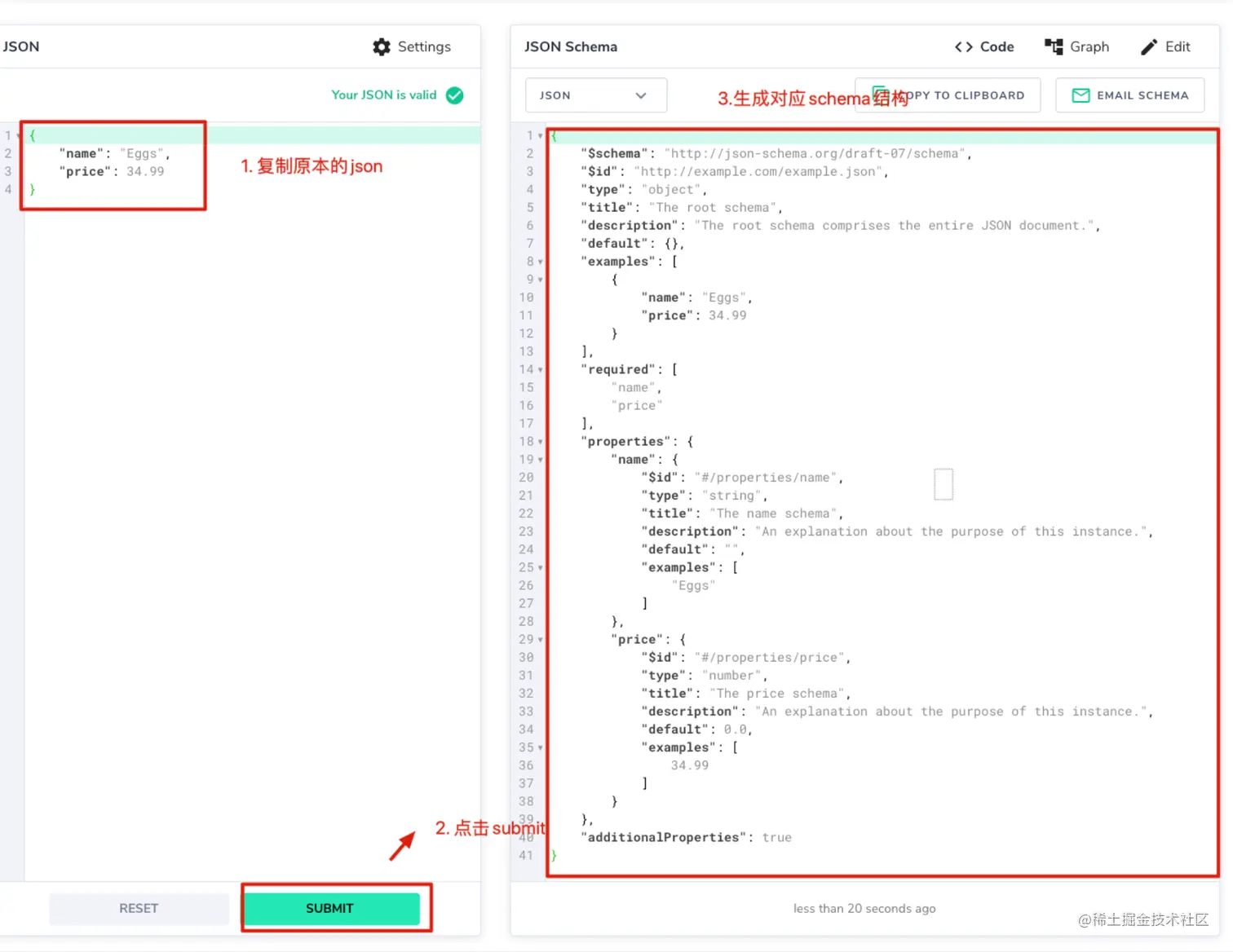This screenshot has height=952, width=1233.
Task: Select the Graph tab label
Action: click(1089, 47)
